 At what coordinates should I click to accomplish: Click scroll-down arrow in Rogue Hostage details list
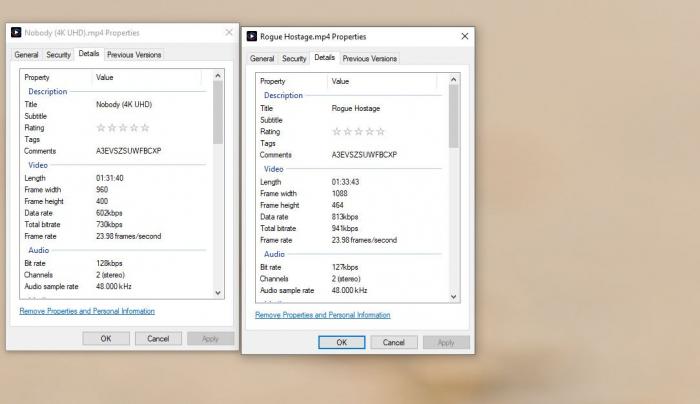454,297
